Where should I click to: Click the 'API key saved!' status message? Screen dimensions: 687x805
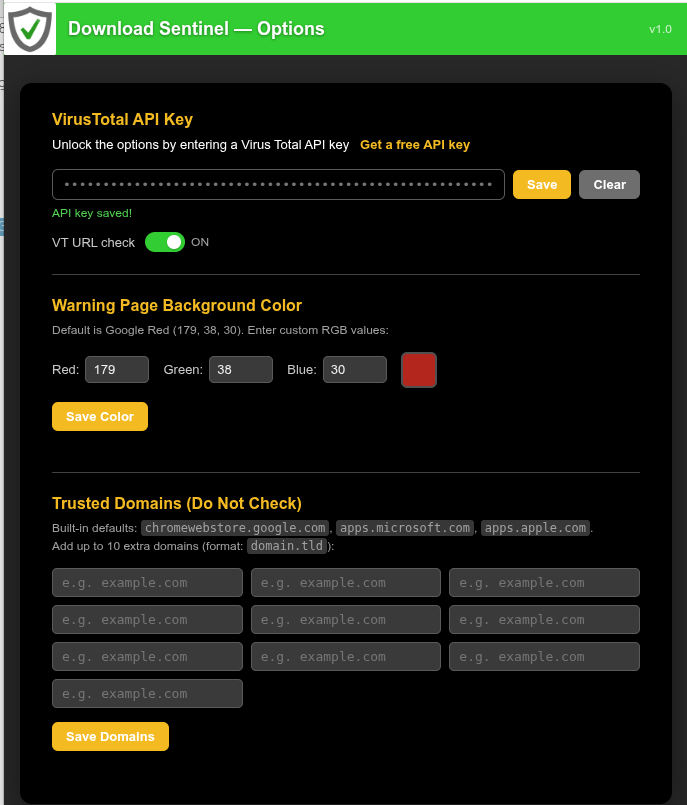pos(92,213)
